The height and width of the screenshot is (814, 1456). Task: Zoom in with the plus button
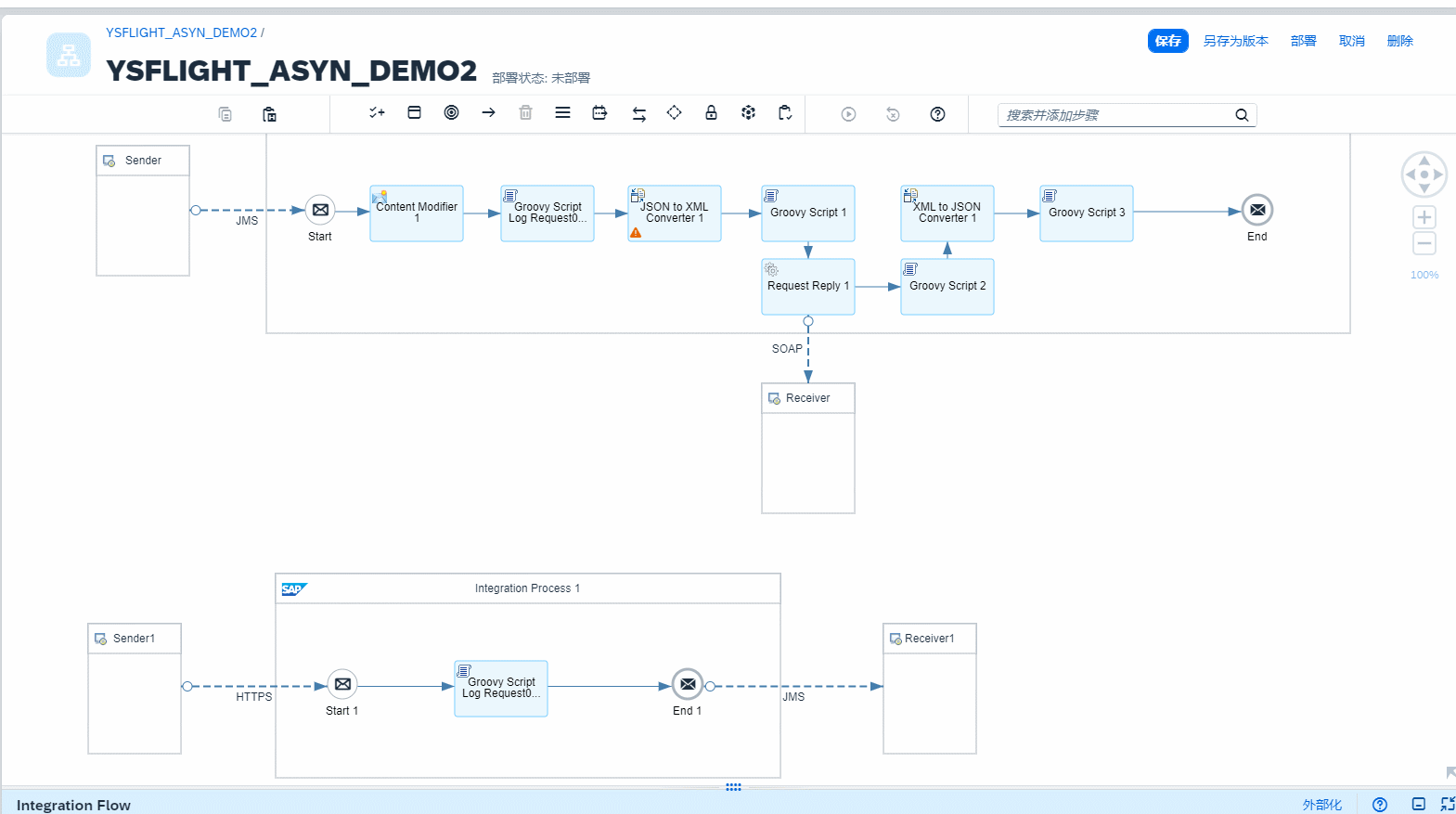click(x=1424, y=218)
